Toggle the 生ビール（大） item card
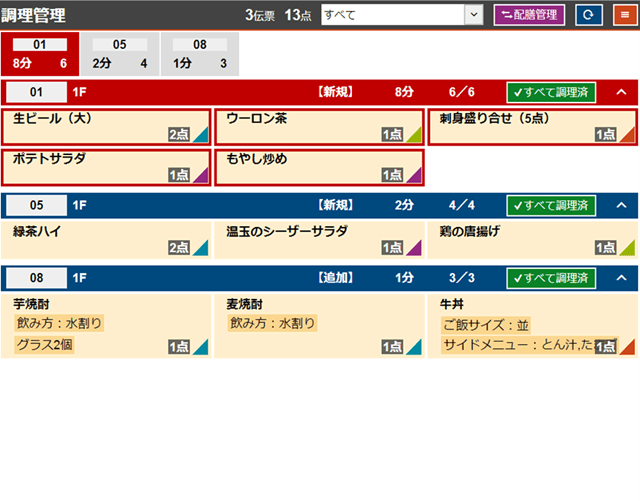Screen dimensions: 640x501 click(x=105, y=127)
